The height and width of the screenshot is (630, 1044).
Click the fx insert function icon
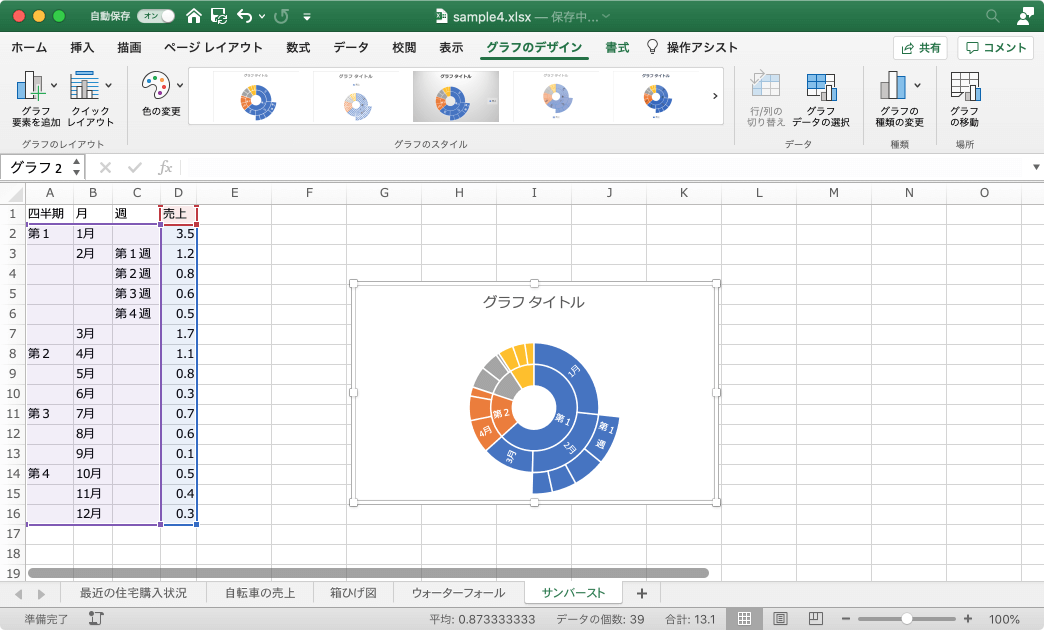pyautogui.click(x=165, y=167)
